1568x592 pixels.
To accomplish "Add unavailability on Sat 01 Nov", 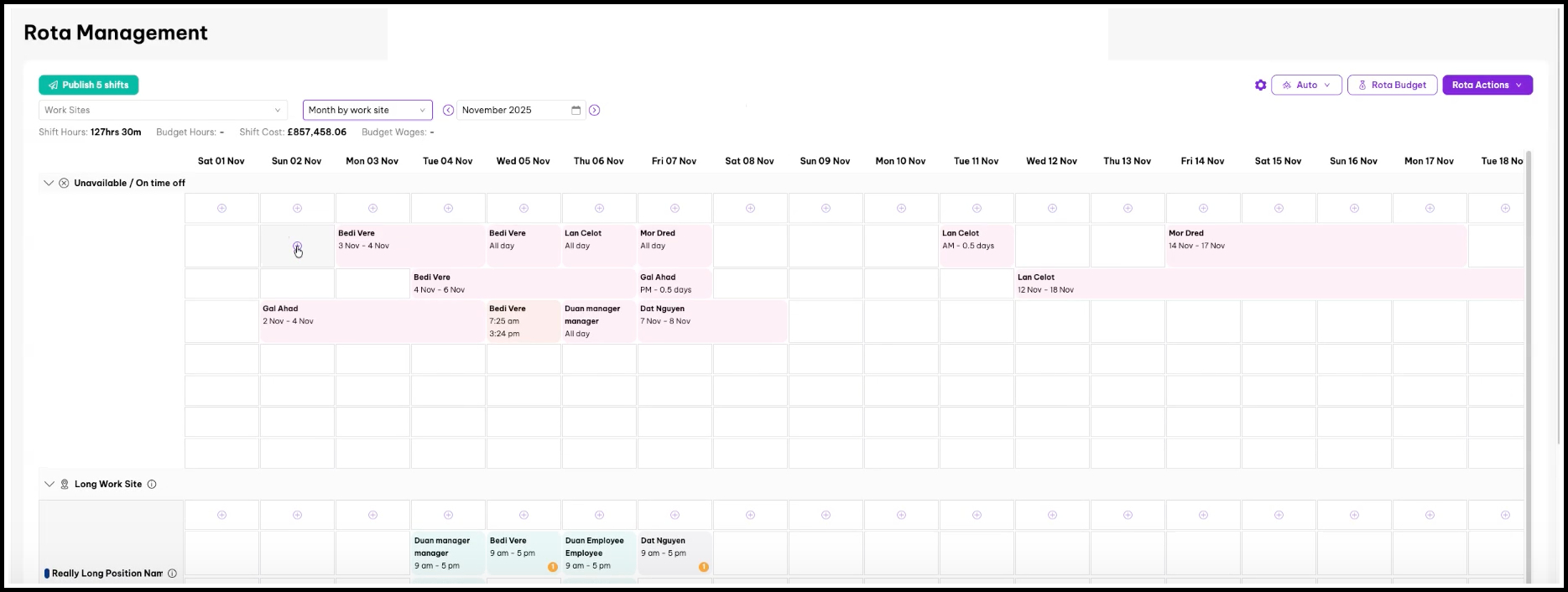I will [221, 208].
